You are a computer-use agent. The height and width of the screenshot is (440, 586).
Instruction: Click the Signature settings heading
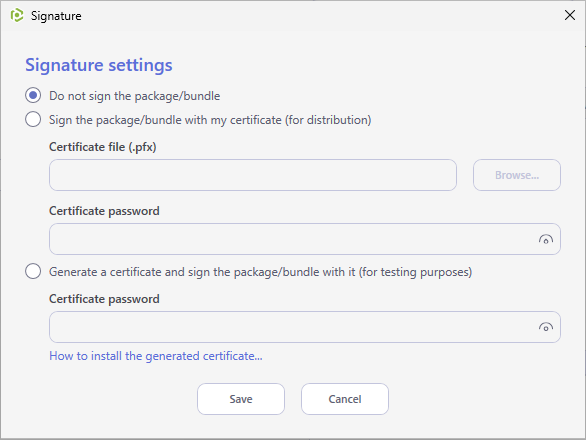point(99,65)
